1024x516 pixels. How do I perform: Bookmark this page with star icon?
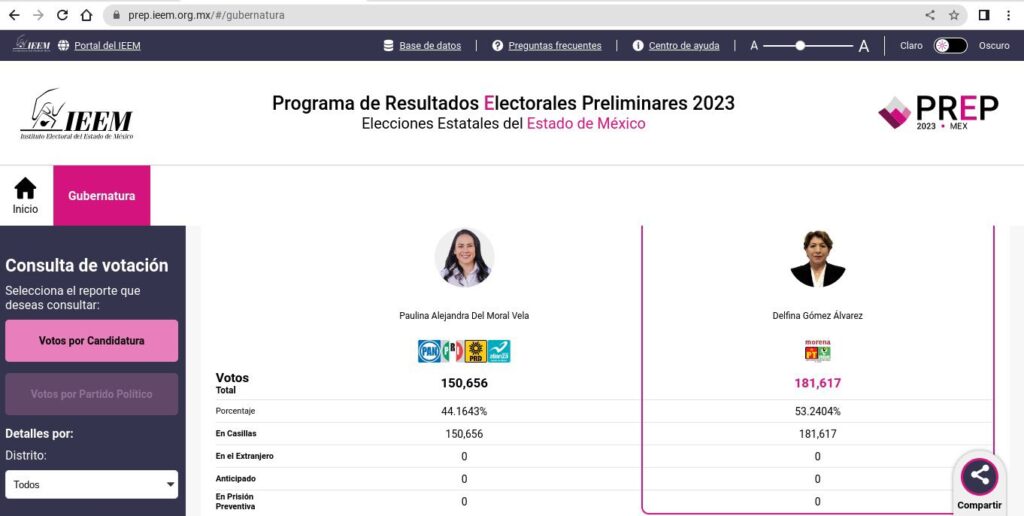pos(954,15)
